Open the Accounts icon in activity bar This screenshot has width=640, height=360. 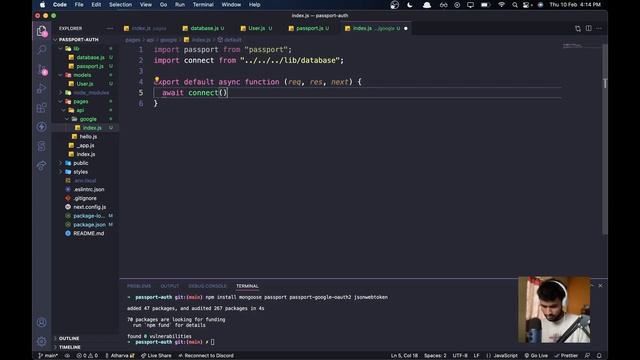42,322
